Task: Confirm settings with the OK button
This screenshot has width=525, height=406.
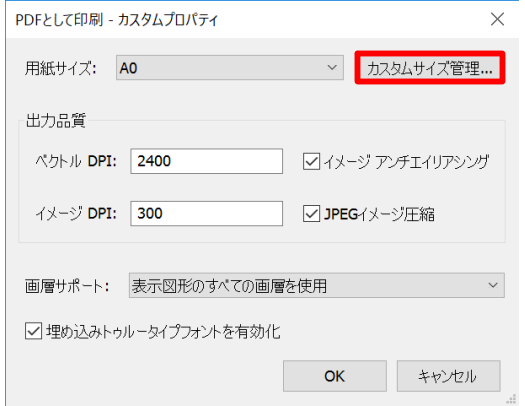Action: 334,376
